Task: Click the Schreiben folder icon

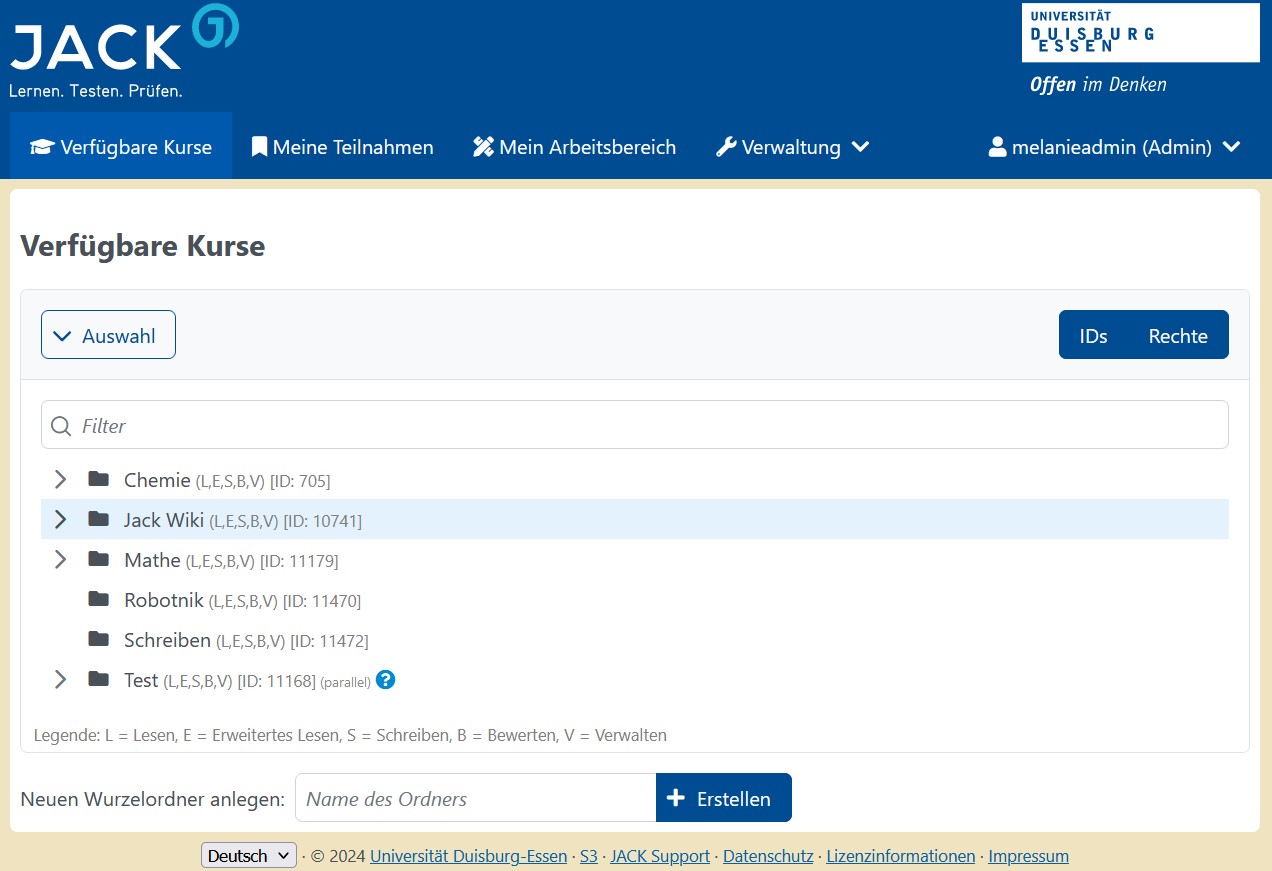Action: coord(98,639)
